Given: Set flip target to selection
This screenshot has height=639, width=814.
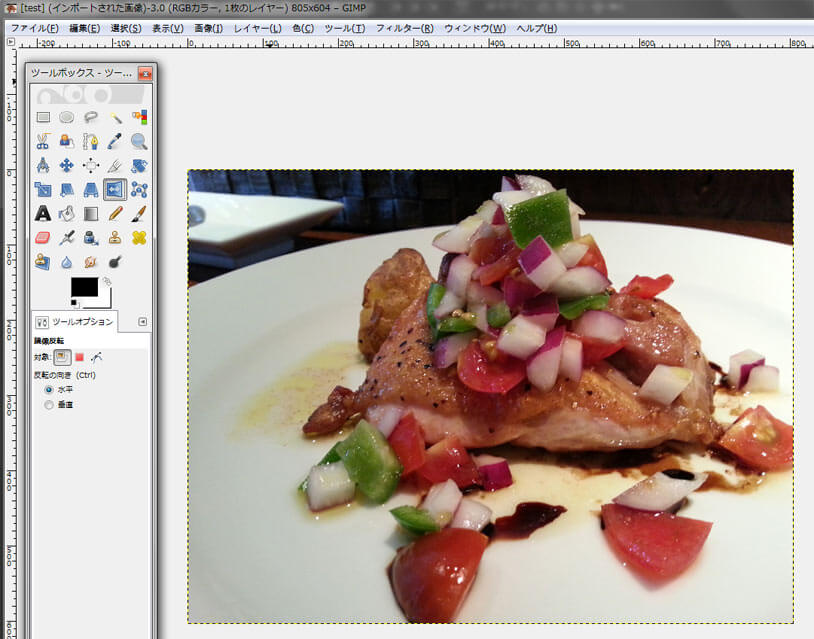Looking at the screenshot, I should tap(79, 357).
